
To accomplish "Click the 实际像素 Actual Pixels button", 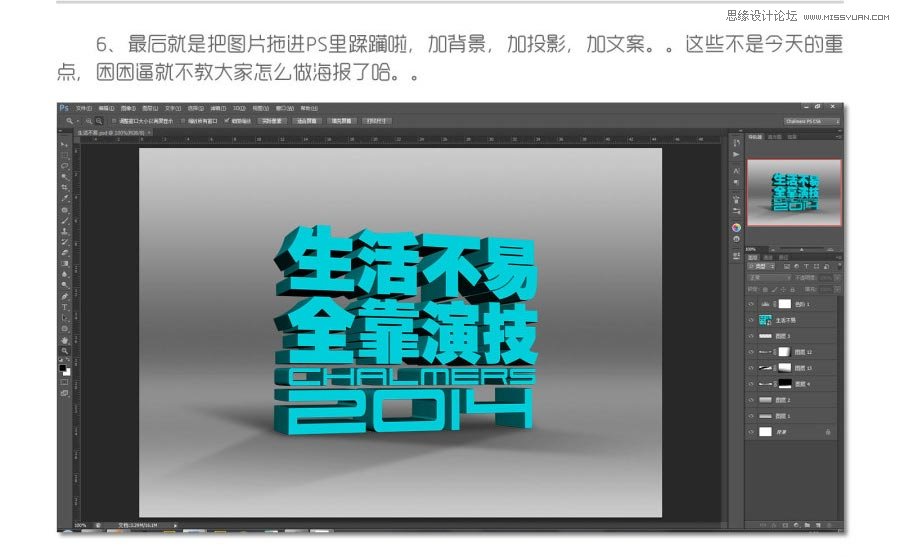I will [273, 121].
